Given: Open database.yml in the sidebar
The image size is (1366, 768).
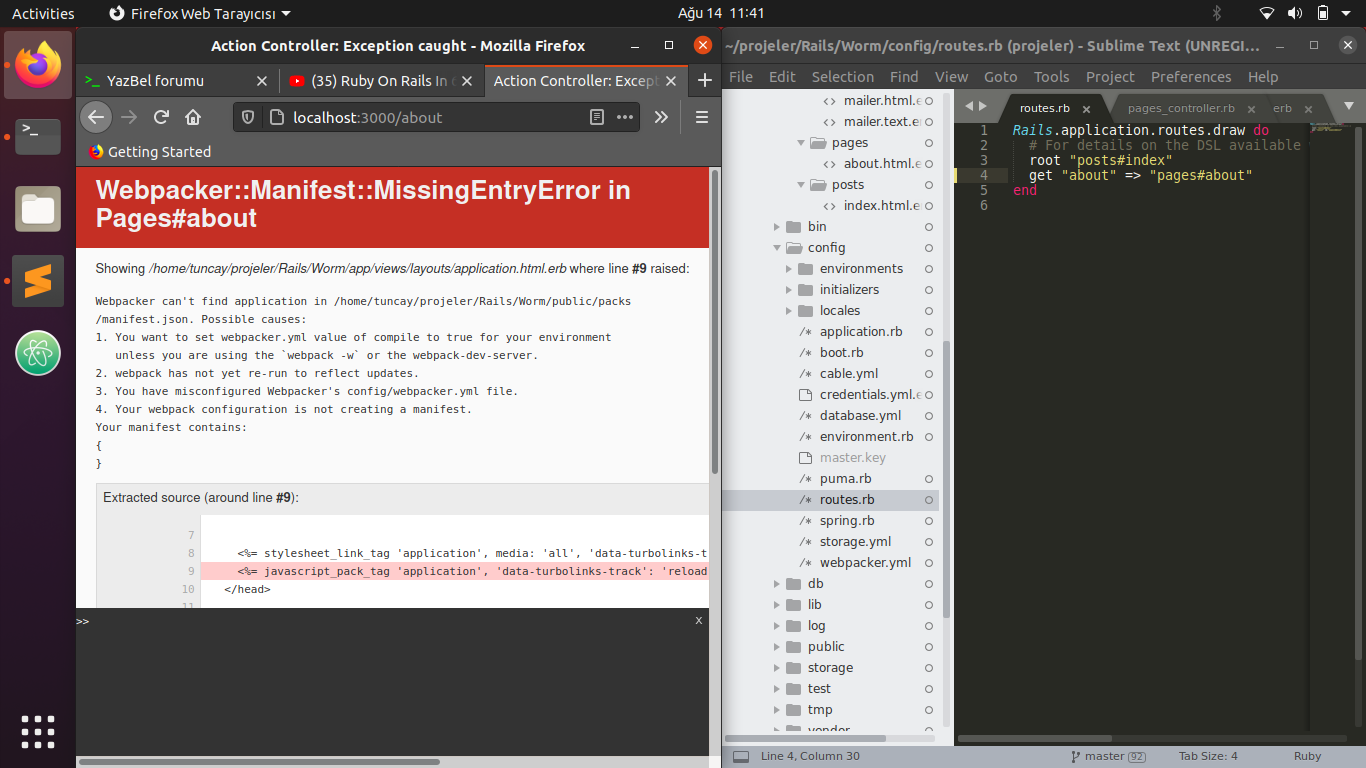Looking at the screenshot, I should [860, 416].
